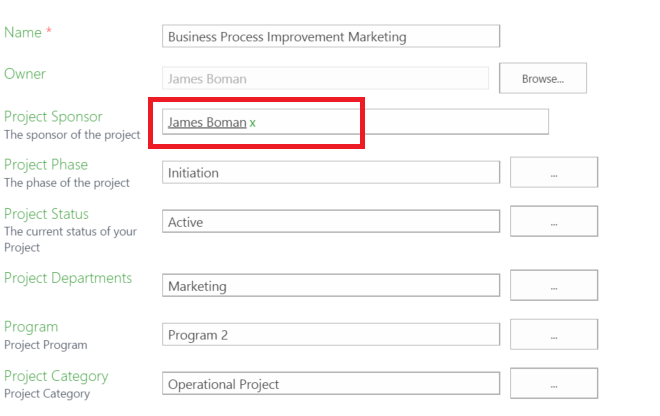Click the Project Departments field showing Marketing

click(x=330, y=286)
